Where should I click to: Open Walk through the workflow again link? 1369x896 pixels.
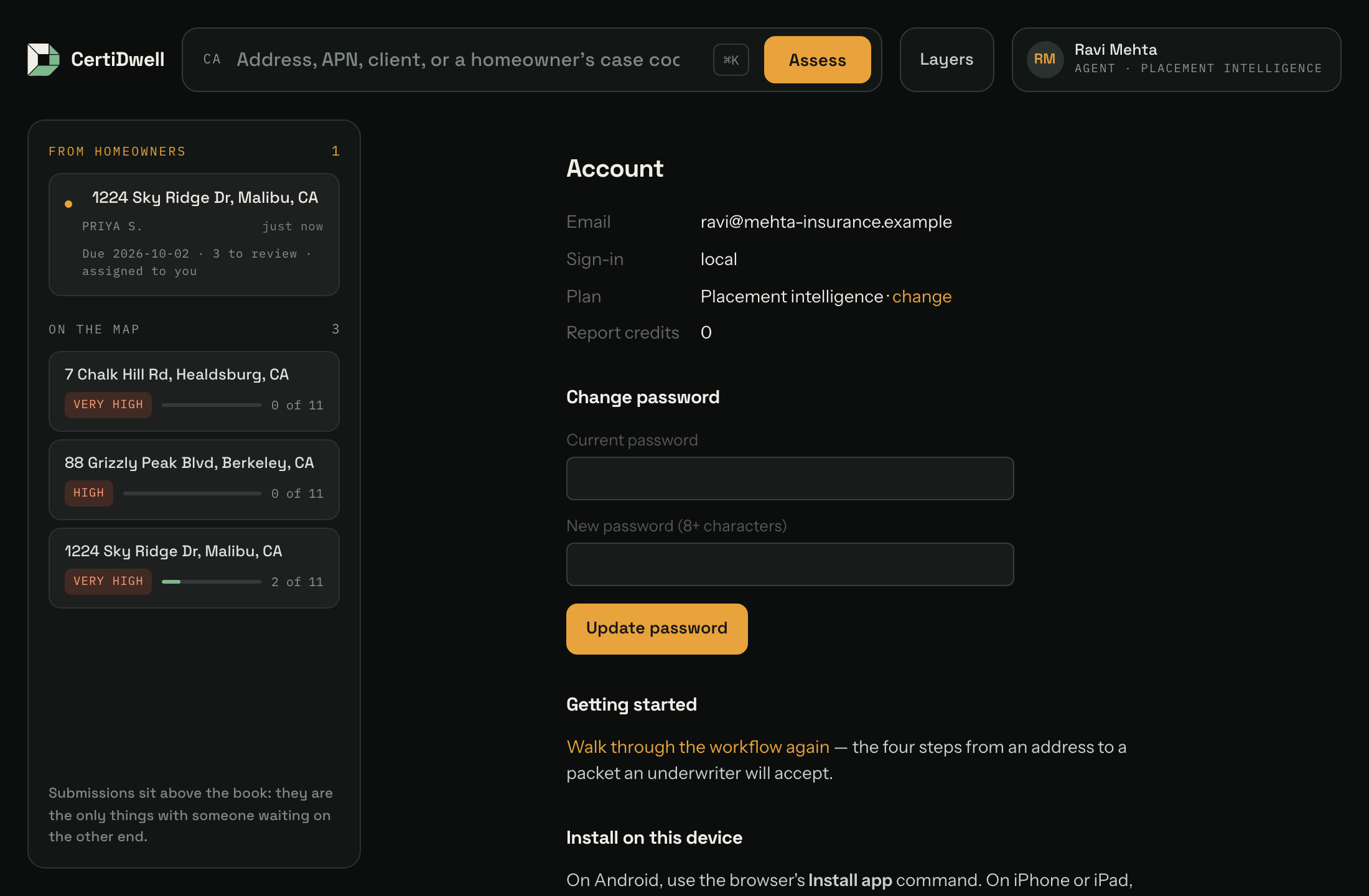(698, 747)
